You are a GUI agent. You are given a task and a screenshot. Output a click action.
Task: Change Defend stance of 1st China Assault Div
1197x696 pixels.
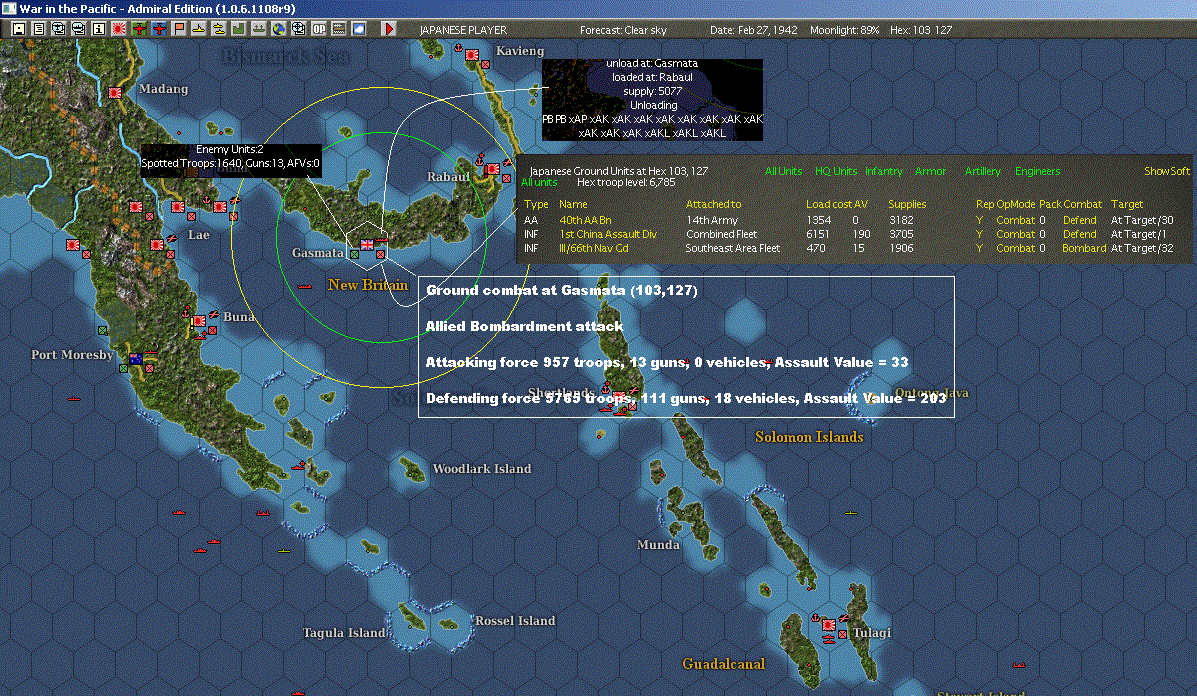pyautogui.click(x=1079, y=234)
